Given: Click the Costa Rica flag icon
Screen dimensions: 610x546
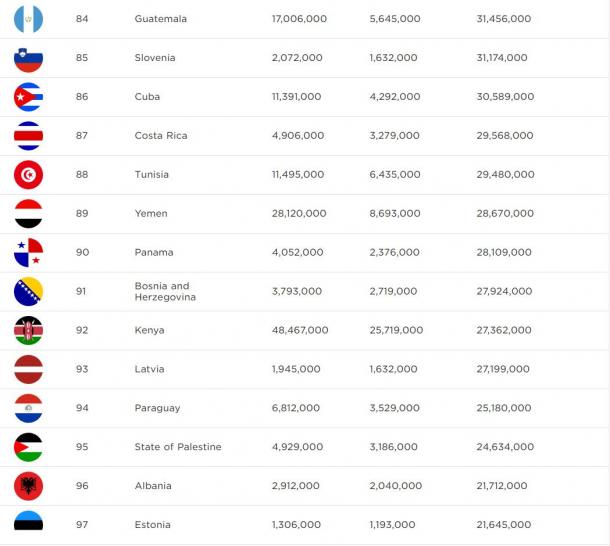Looking at the screenshot, I should [28, 136].
